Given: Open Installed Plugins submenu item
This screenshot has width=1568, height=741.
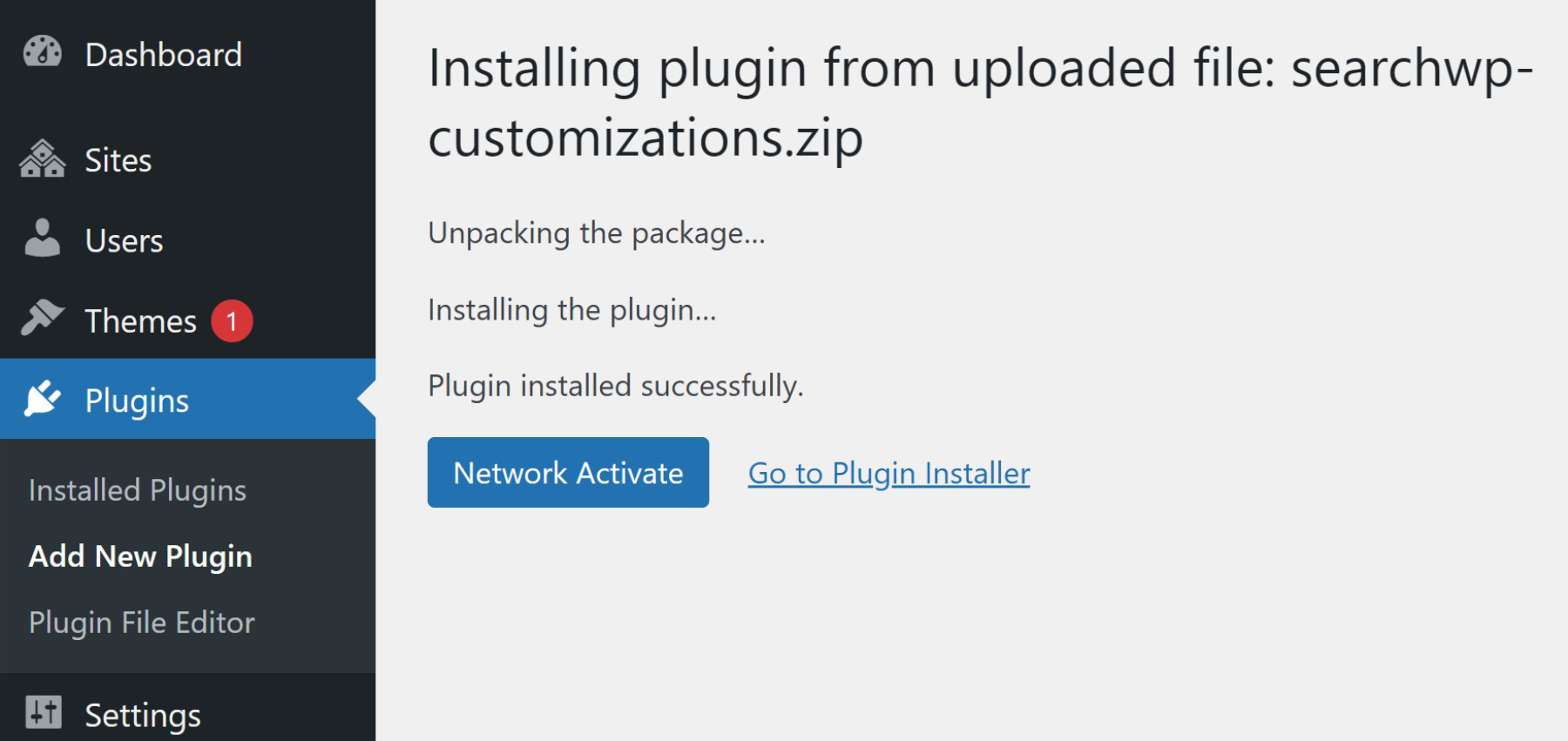Looking at the screenshot, I should click(138, 490).
